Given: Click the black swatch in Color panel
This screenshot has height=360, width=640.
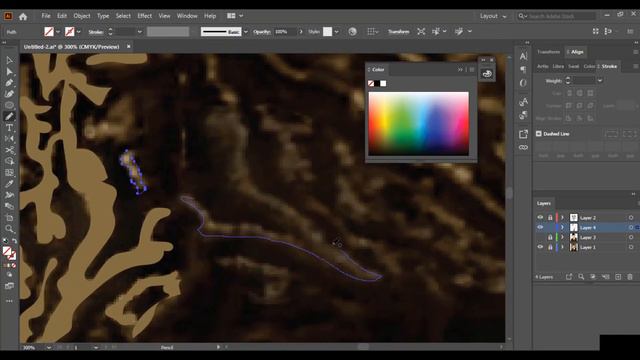Looking at the screenshot, I should pyautogui.click(x=377, y=83).
